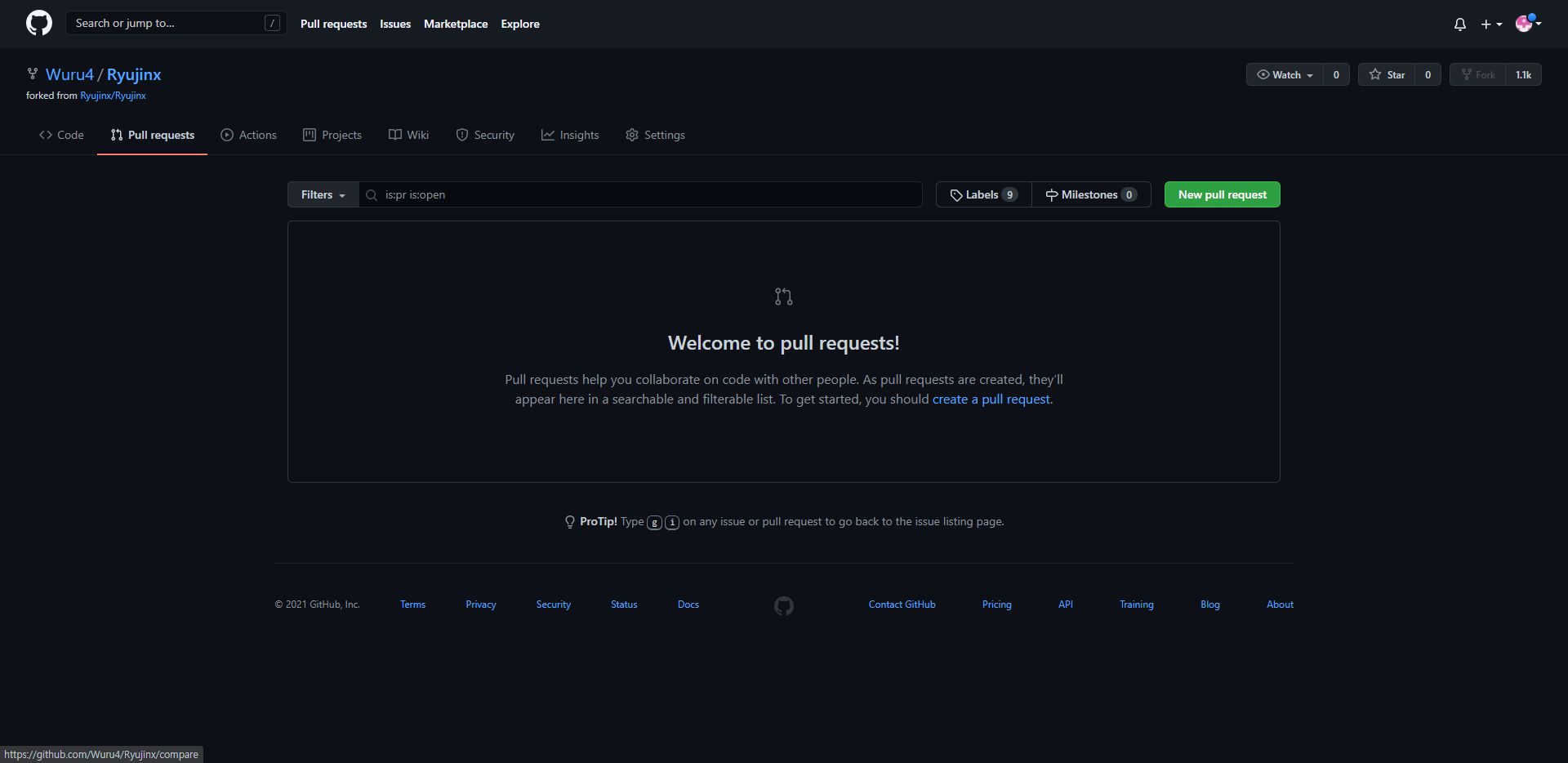
Task: Open the 1.1k forks count
Action: [1523, 74]
